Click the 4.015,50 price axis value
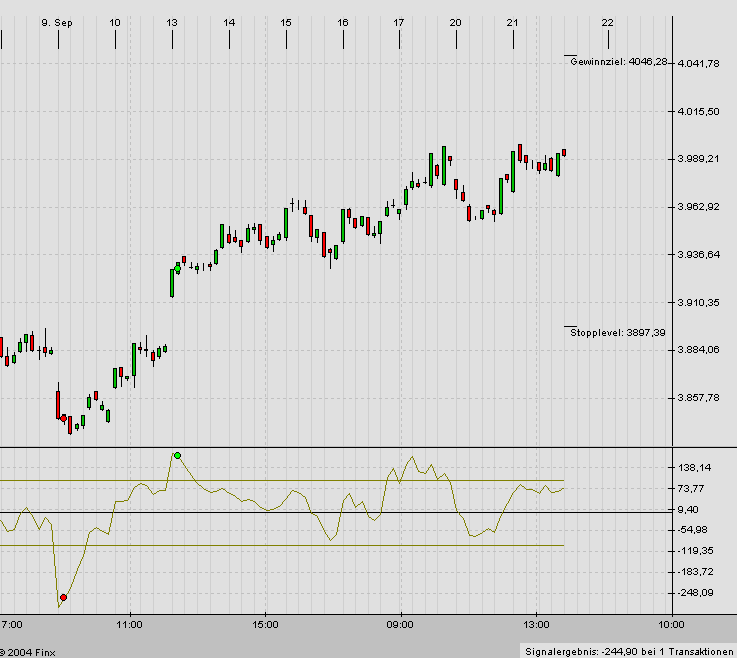737x658 pixels. 699,112
